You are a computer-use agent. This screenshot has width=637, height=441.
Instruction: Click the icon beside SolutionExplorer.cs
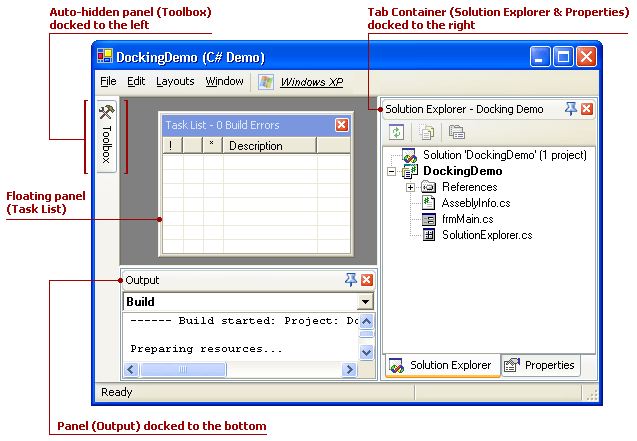[429, 235]
